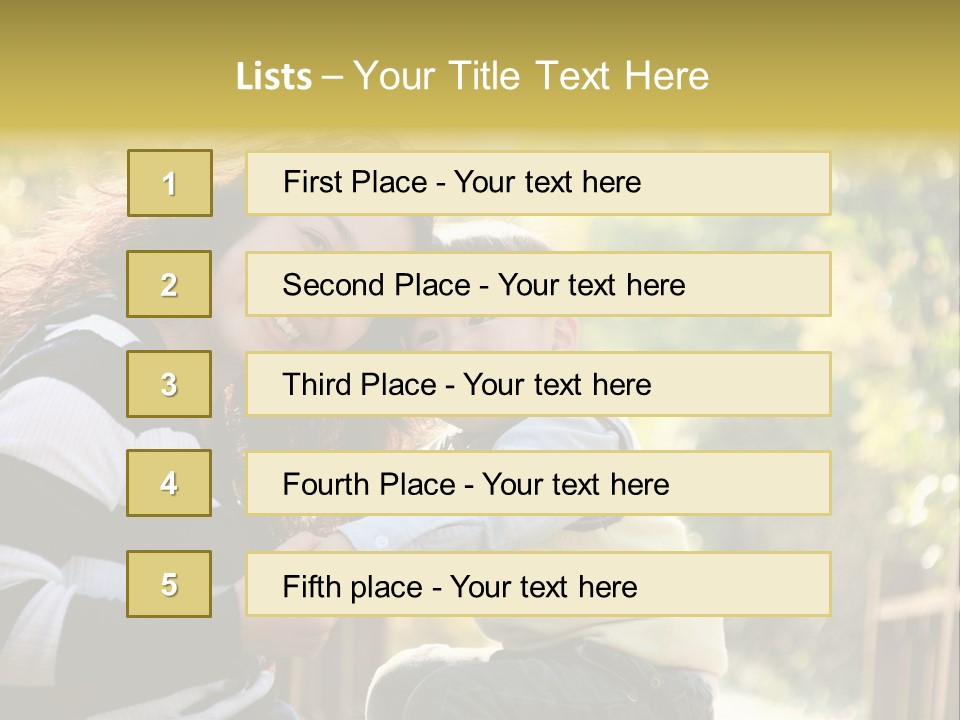Click the number 1 box

click(170, 183)
